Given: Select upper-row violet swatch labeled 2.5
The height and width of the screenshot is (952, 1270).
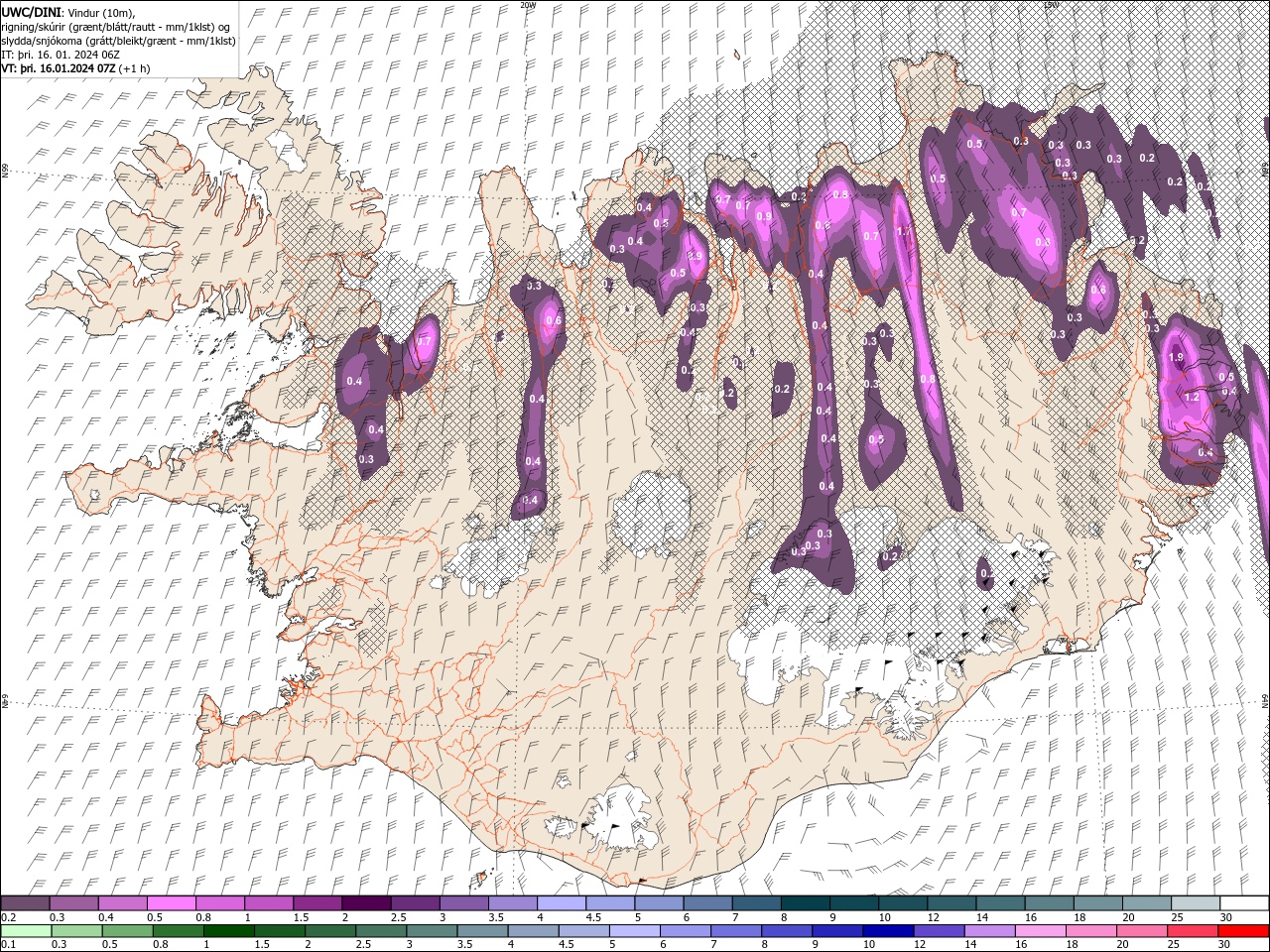Looking at the screenshot, I should (414, 903).
